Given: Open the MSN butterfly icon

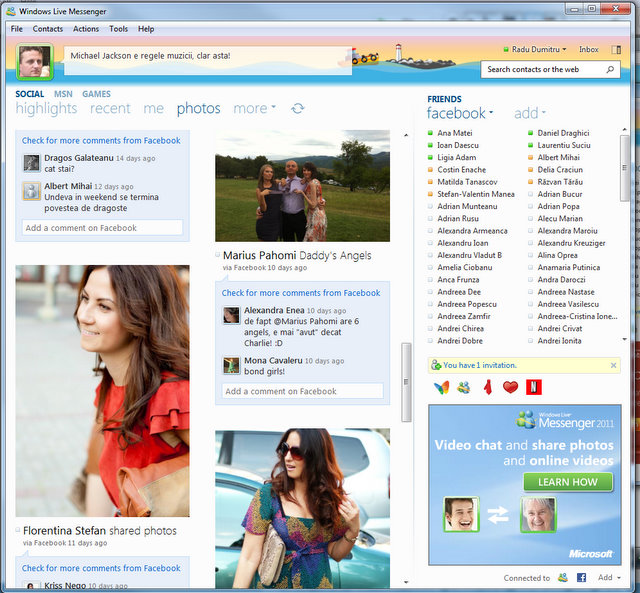Looking at the screenshot, I should click(442, 387).
